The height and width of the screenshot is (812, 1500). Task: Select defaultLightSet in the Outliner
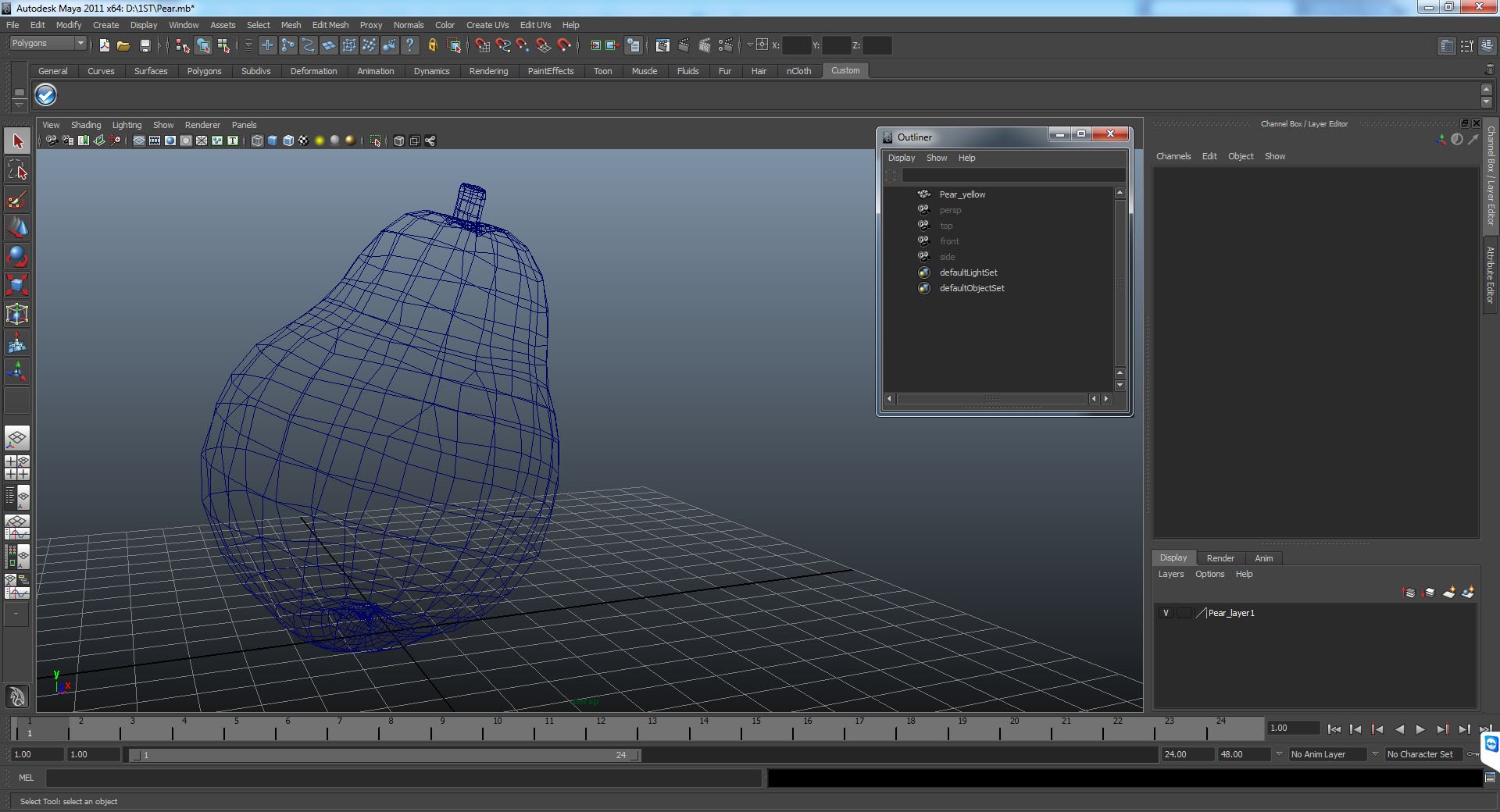click(x=968, y=272)
